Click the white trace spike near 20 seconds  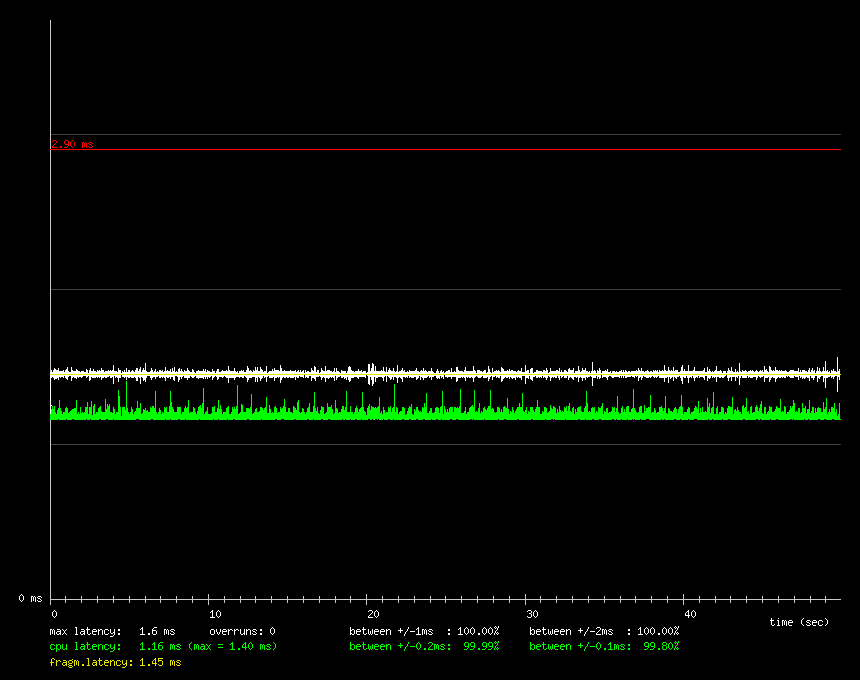(372, 374)
